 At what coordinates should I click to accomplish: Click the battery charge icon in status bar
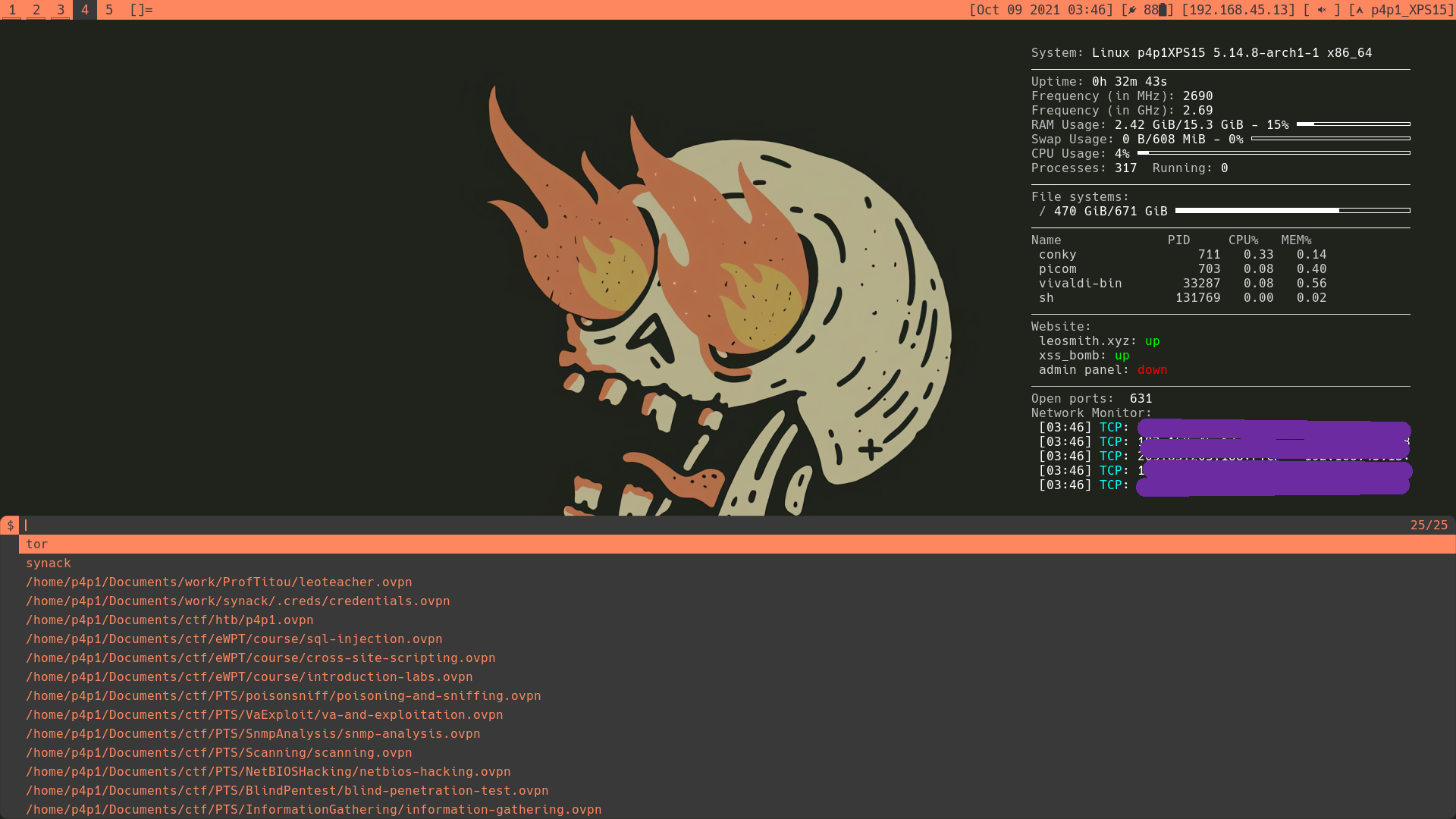pos(1163,10)
